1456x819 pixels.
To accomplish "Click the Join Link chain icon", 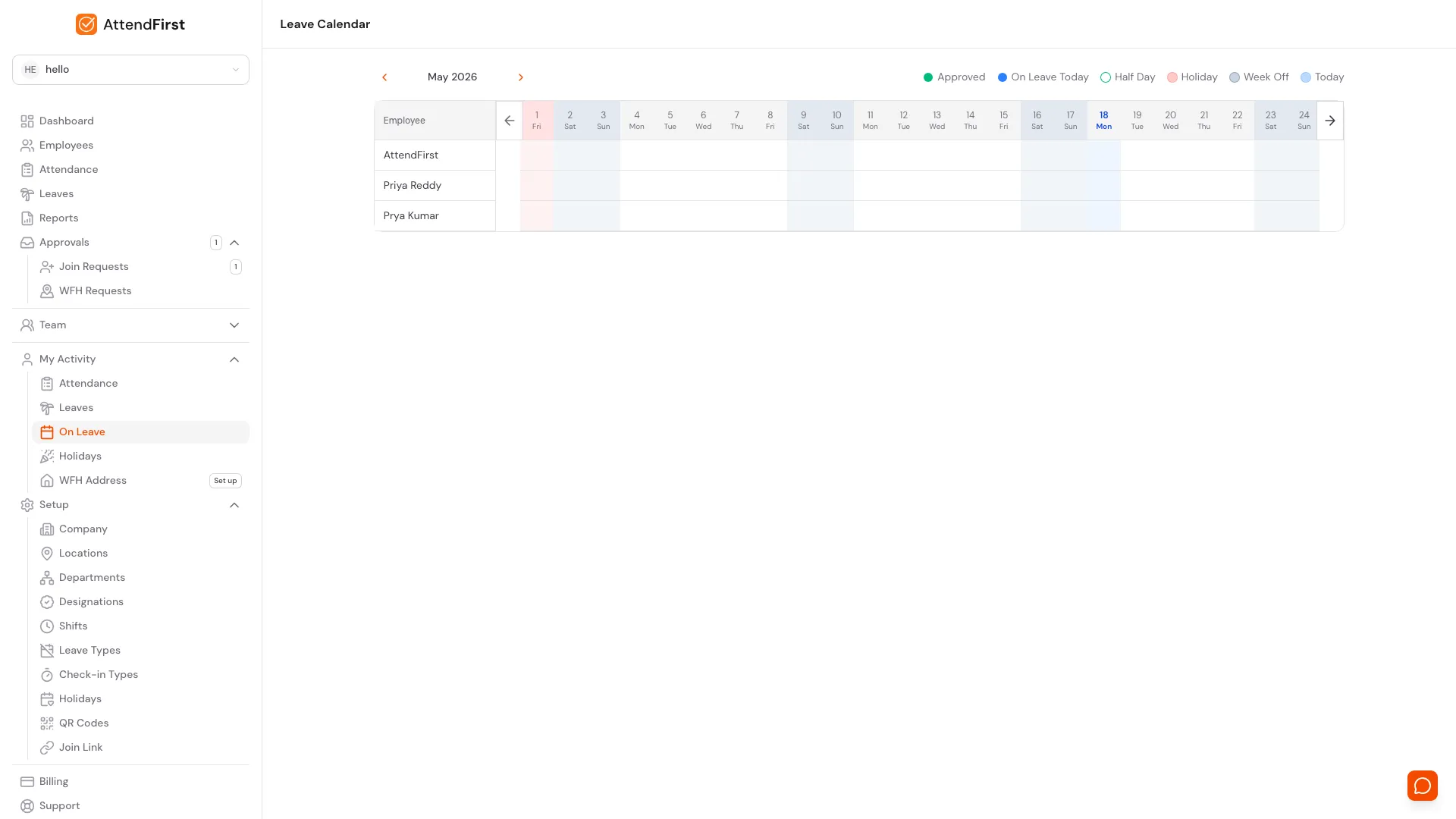I will tap(47, 748).
